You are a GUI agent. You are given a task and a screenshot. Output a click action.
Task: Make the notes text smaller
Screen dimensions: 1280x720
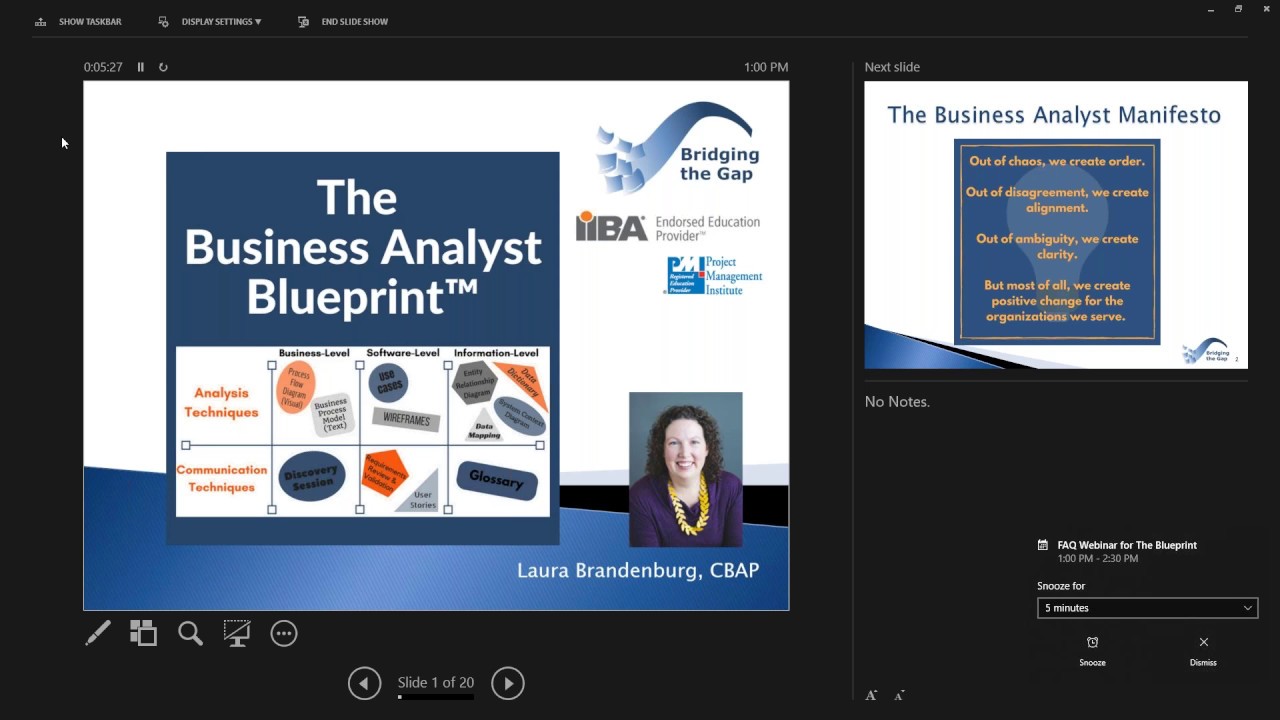point(899,695)
